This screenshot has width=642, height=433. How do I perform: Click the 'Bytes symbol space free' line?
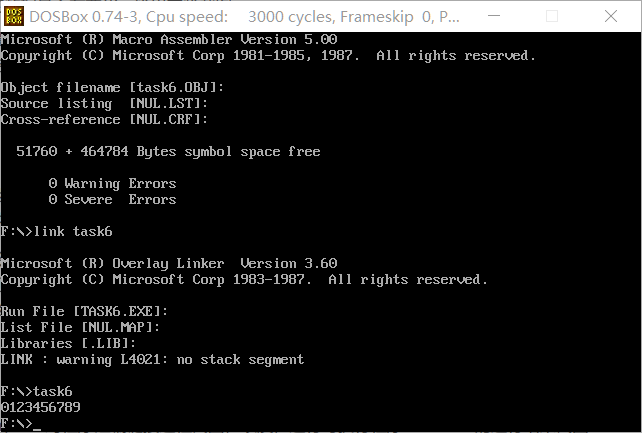pyautogui.click(x=168, y=152)
